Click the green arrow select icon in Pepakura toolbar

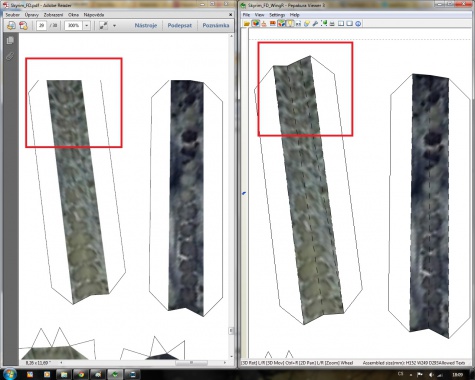(324, 24)
